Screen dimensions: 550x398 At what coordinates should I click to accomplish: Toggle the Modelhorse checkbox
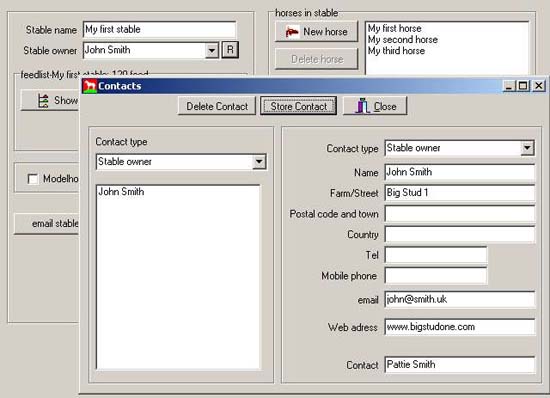tap(33, 179)
